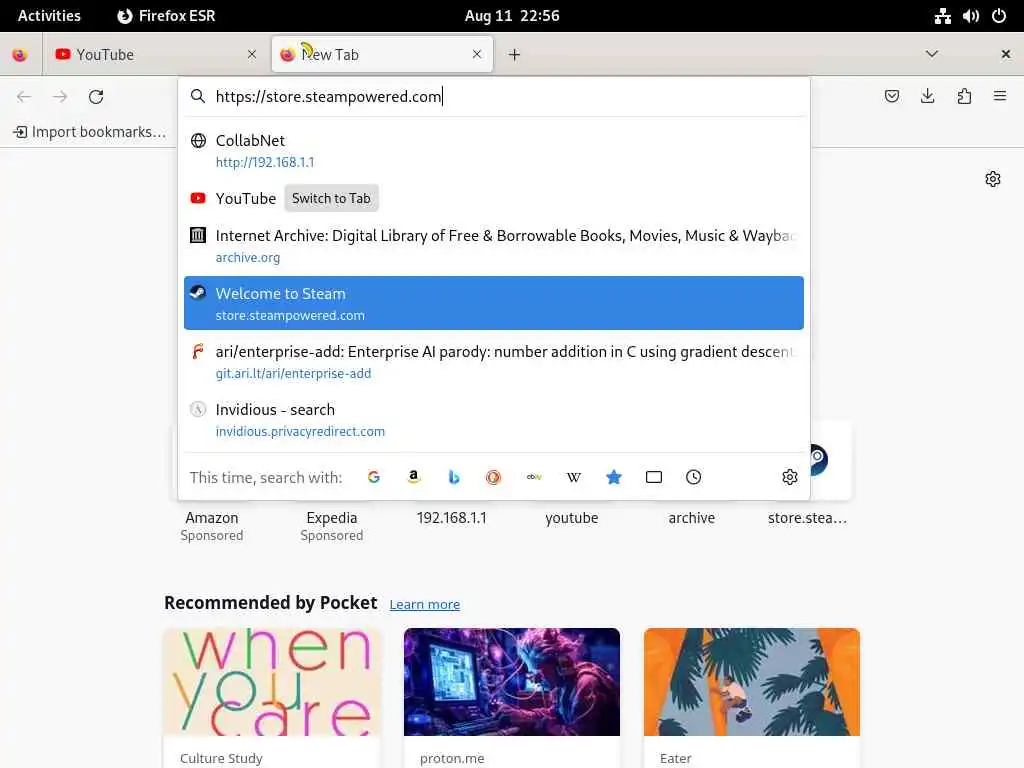1024x768 pixels.
Task: Click the Import bookmarks button
Action: pos(89,132)
